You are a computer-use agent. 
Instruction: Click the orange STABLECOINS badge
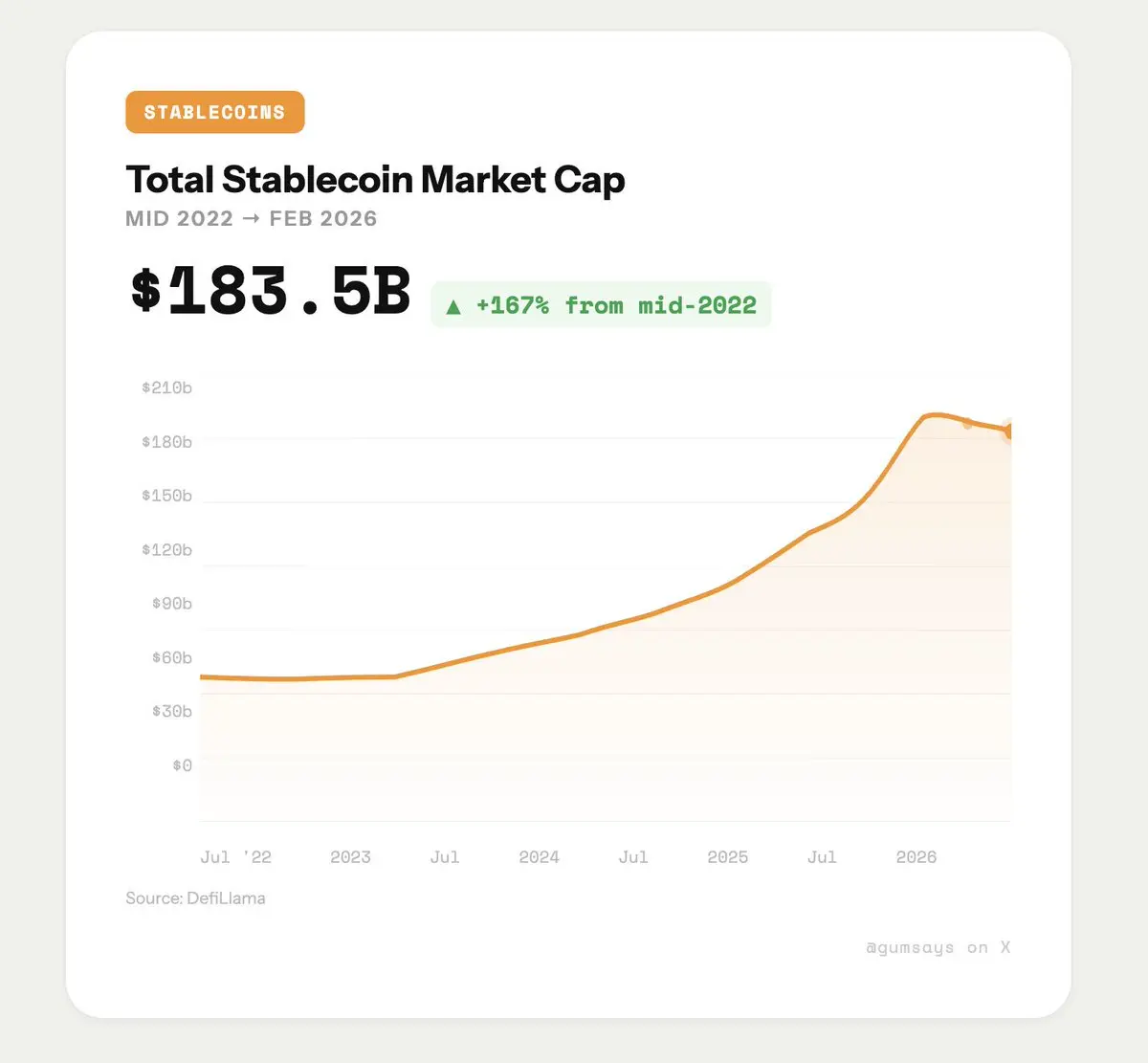214,112
